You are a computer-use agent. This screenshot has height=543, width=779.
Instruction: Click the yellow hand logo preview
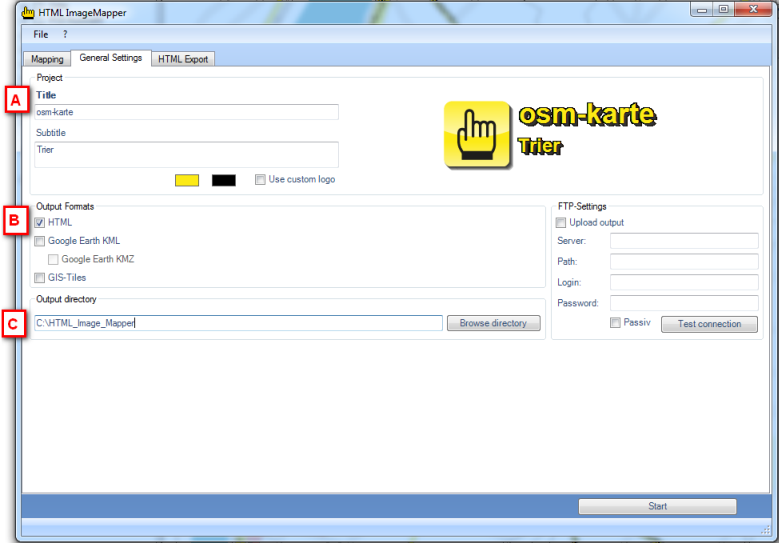coord(477,134)
